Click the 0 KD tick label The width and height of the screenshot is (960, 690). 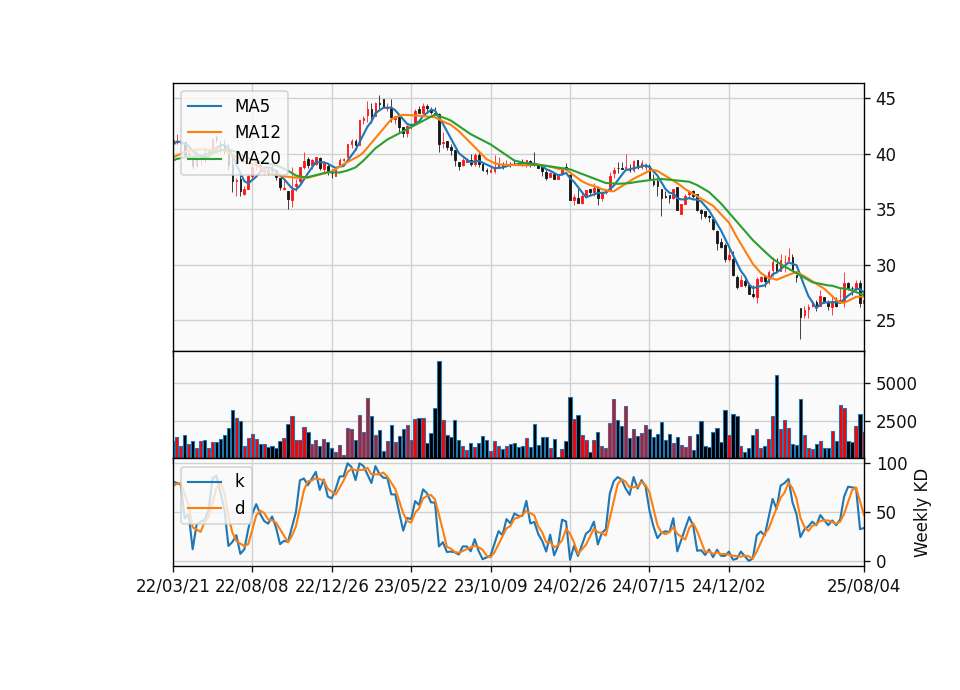click(880, 561)
